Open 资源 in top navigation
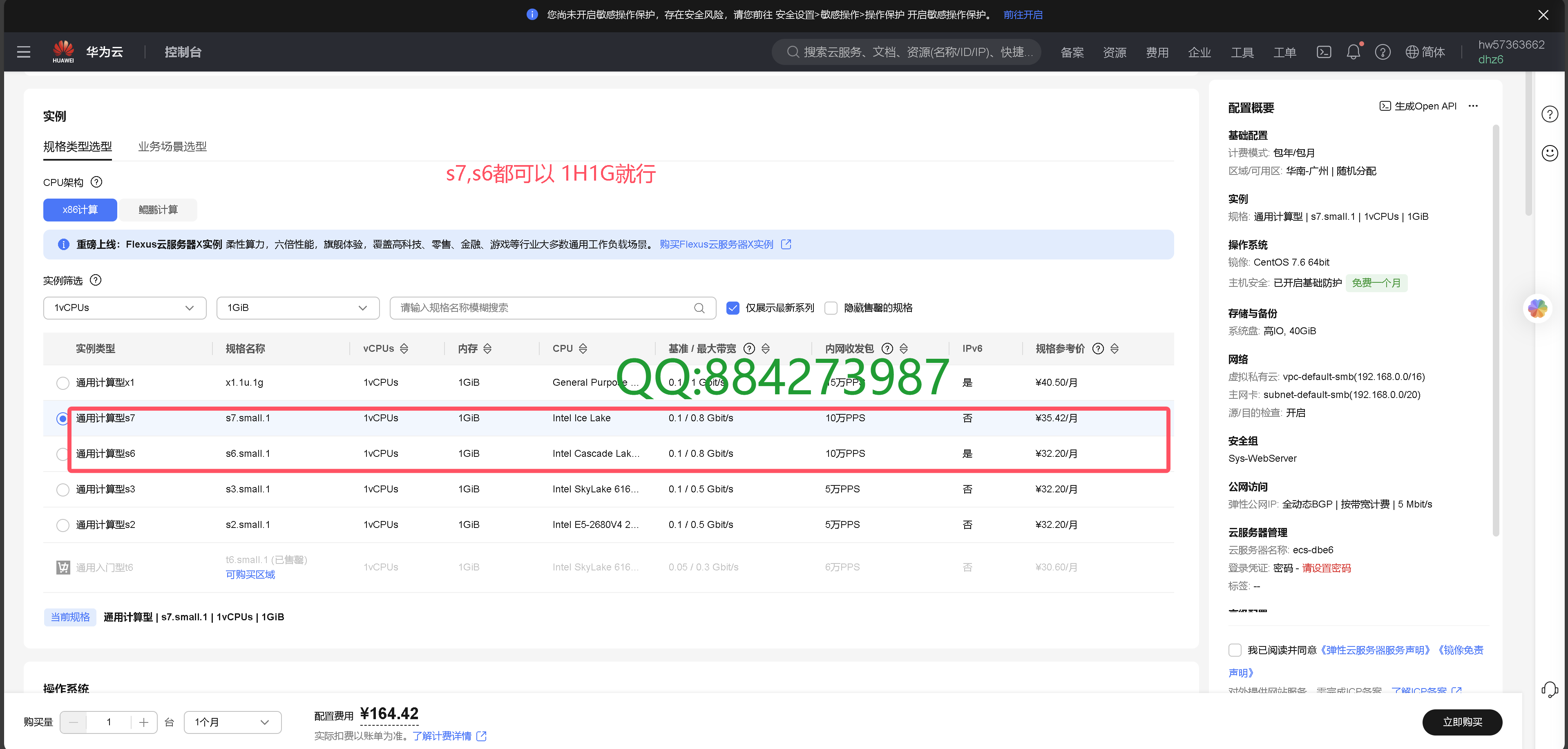The height and width of the screenshot is (749, 1568). coord(1115,52)
